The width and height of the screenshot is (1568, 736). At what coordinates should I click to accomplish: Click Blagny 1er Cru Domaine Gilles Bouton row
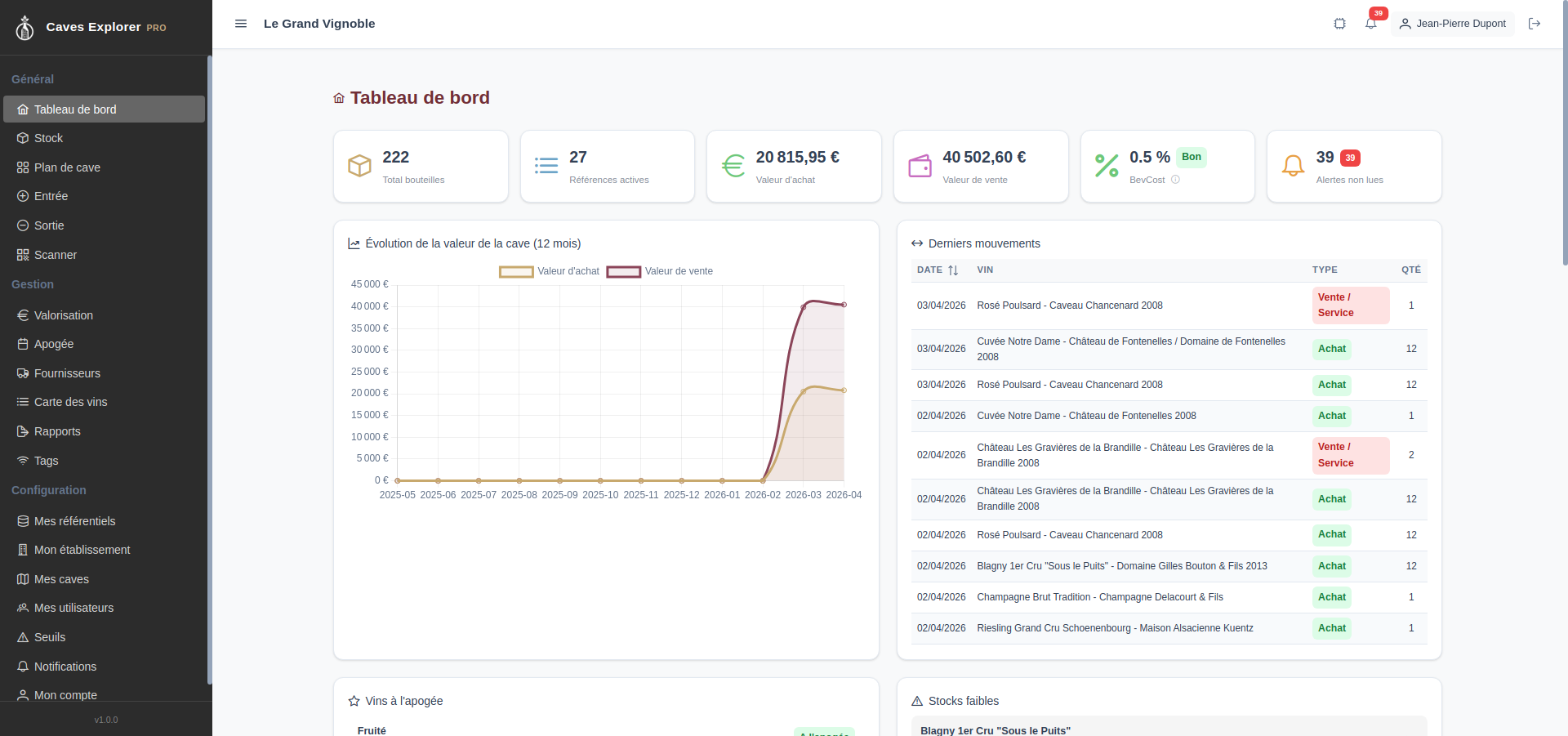pyautogui.click(x=1169, y=566)
